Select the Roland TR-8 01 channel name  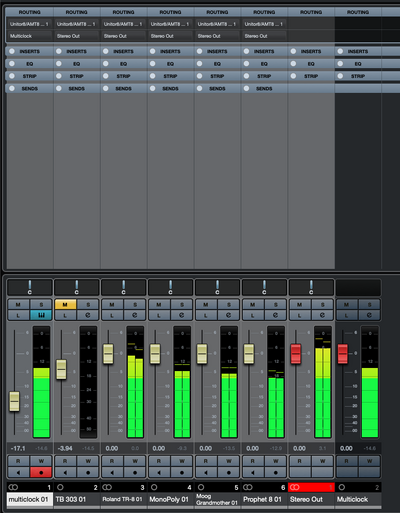point(123,499)
